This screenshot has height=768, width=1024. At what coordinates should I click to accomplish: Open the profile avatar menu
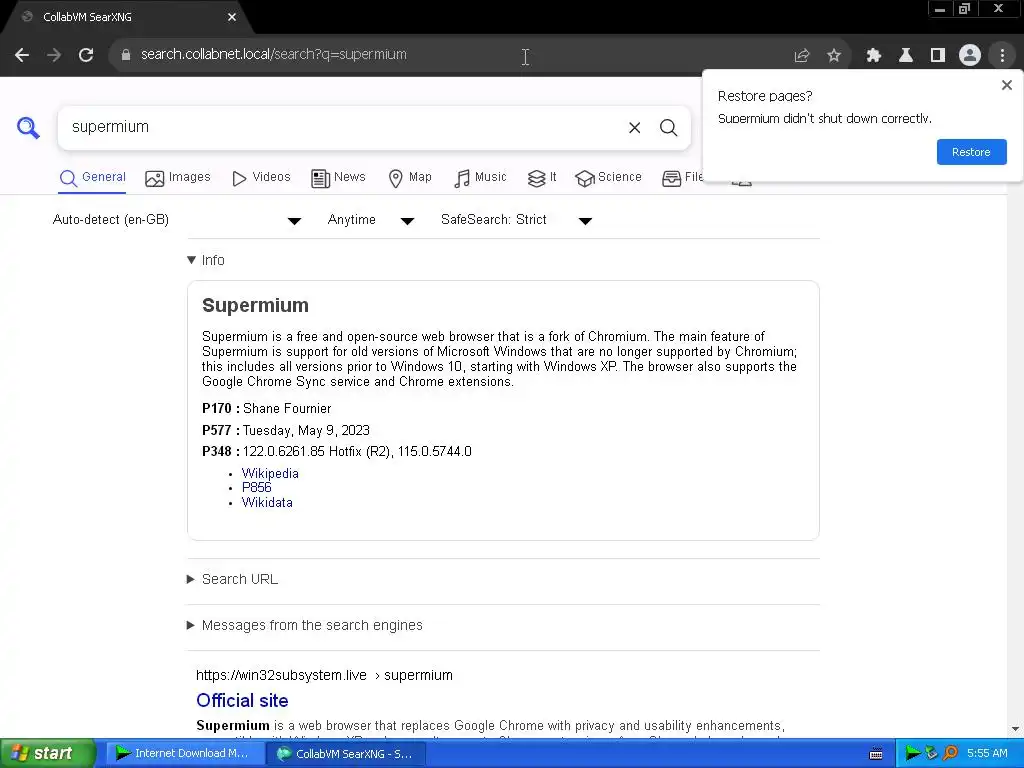pos(970,56)
